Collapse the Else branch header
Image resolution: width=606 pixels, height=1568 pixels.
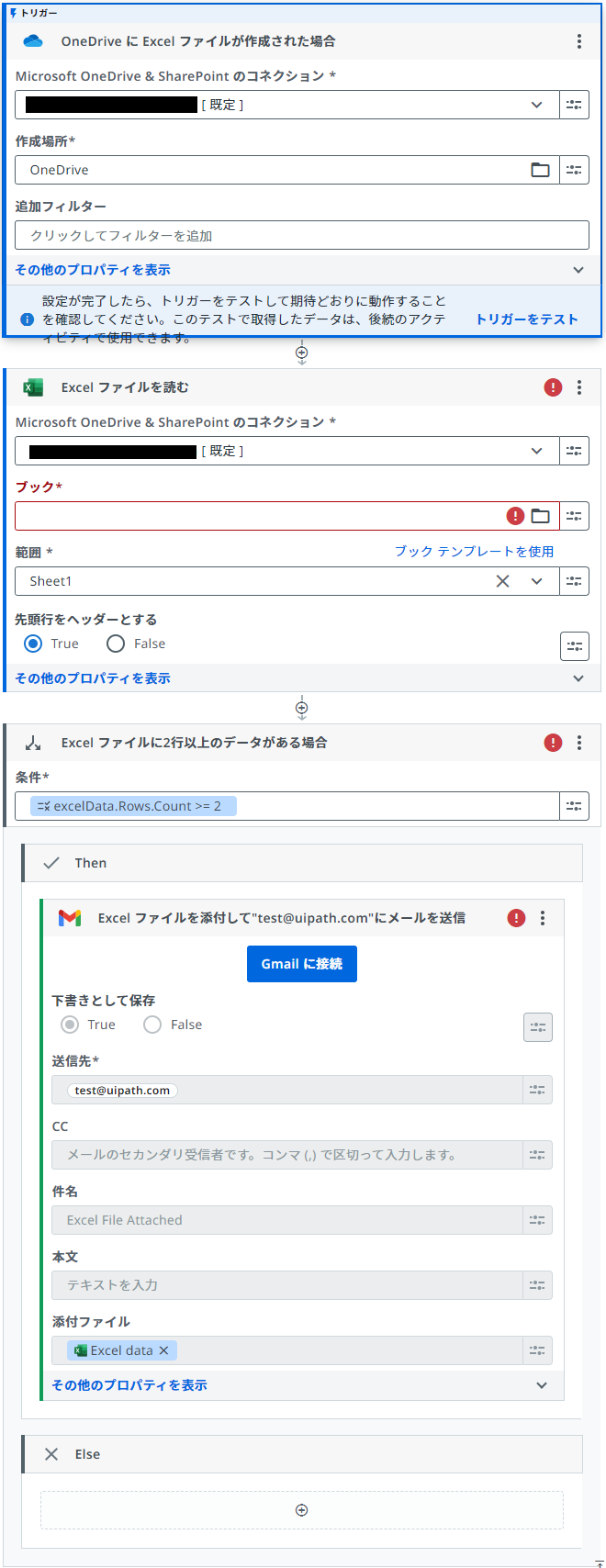(x=303, y=1454)
